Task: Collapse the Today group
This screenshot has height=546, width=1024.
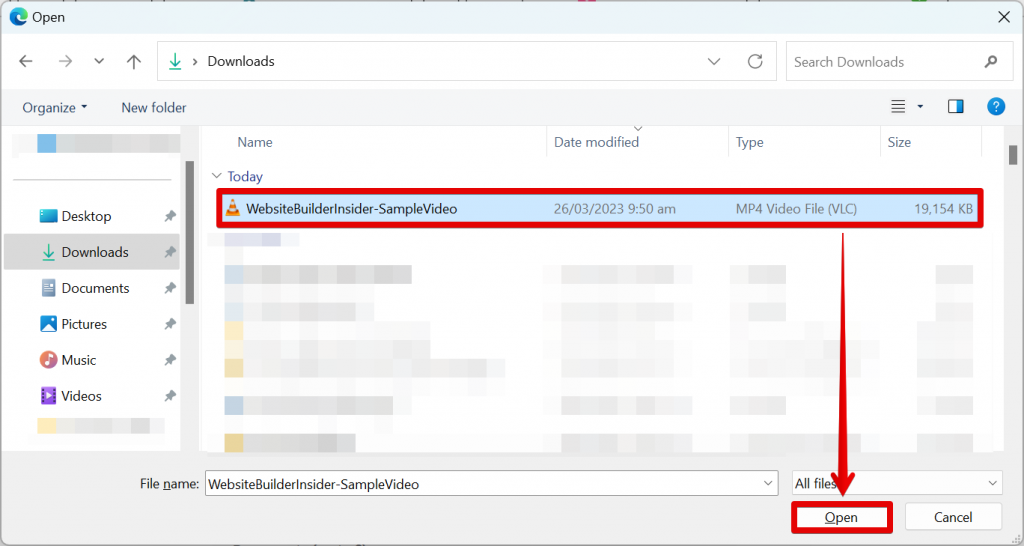Action: tap(217, 176)
